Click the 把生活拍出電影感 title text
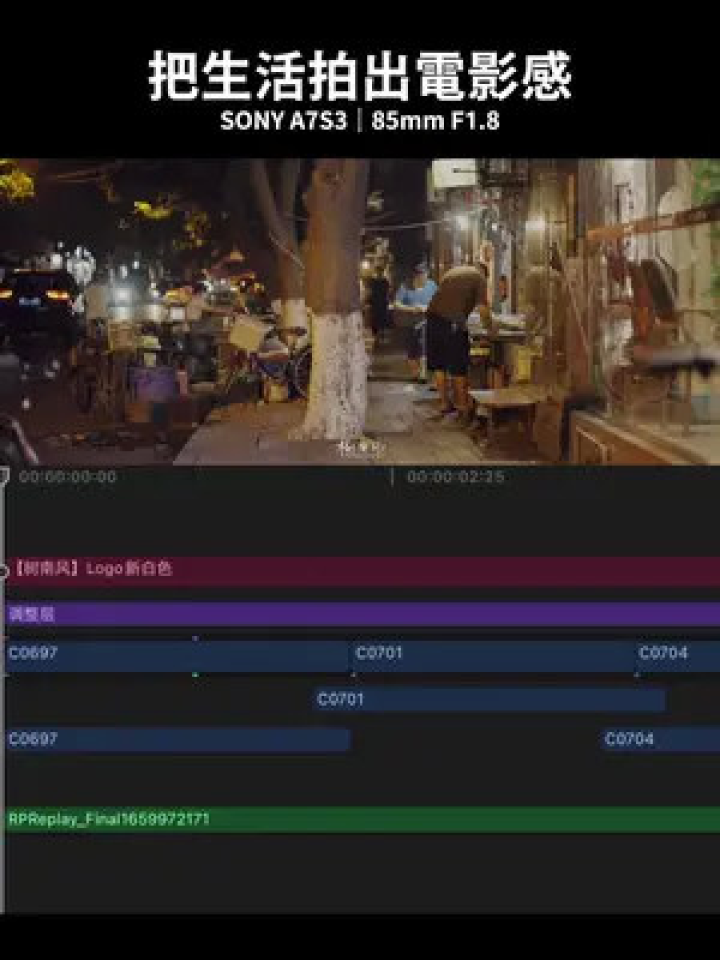Image resolution: width=720 pixels, height=960 pixels. pos(360,76)
